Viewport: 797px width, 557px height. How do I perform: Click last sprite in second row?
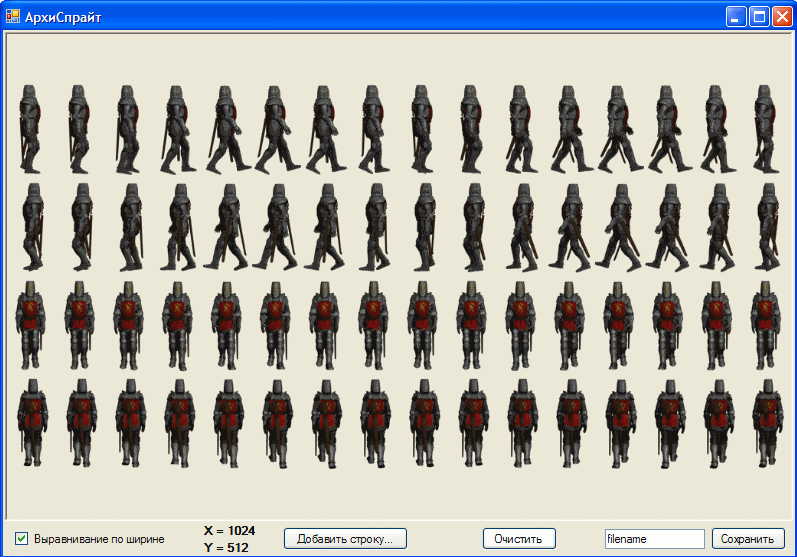tap(768, 227)
